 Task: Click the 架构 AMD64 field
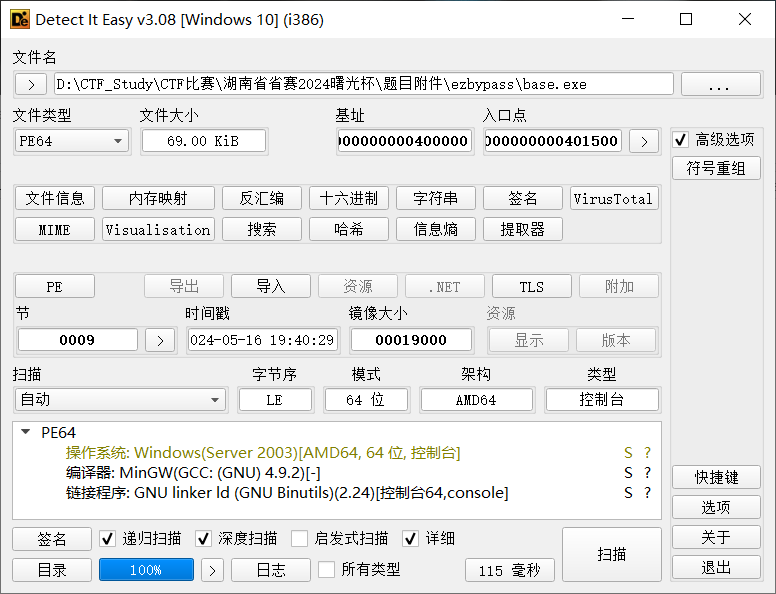476,400
